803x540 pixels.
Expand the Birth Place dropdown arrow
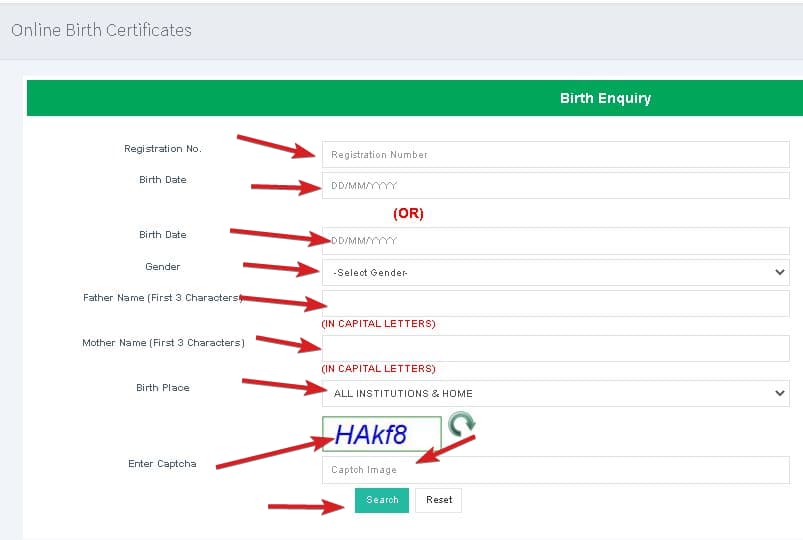point(780,393)
